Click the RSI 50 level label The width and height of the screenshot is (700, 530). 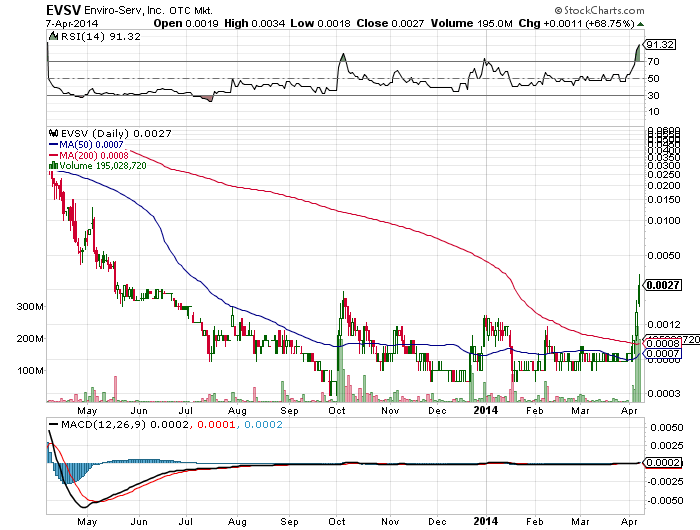[654, 79]
